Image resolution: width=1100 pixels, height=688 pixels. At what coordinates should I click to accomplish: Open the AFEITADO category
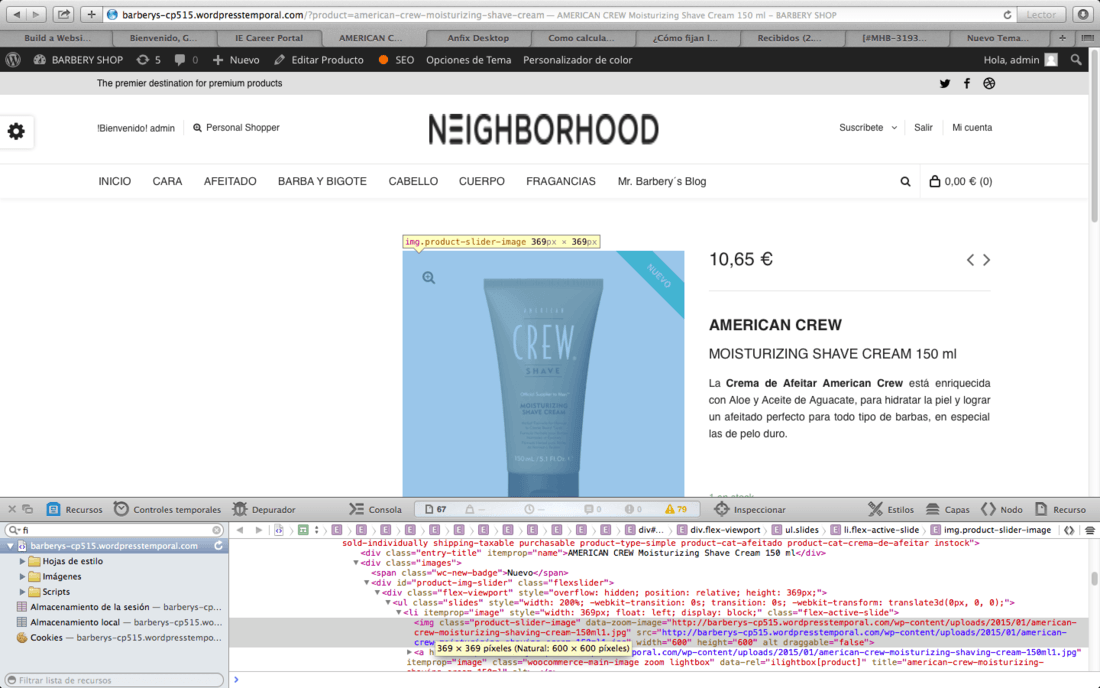coord(230,182)
